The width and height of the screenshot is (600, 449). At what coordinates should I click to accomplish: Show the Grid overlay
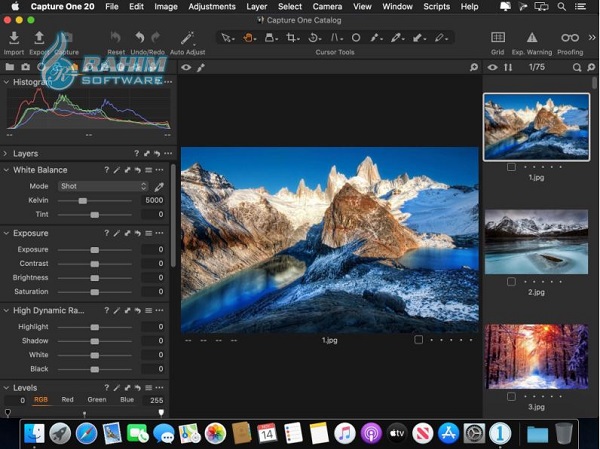(x=497, y=38)
